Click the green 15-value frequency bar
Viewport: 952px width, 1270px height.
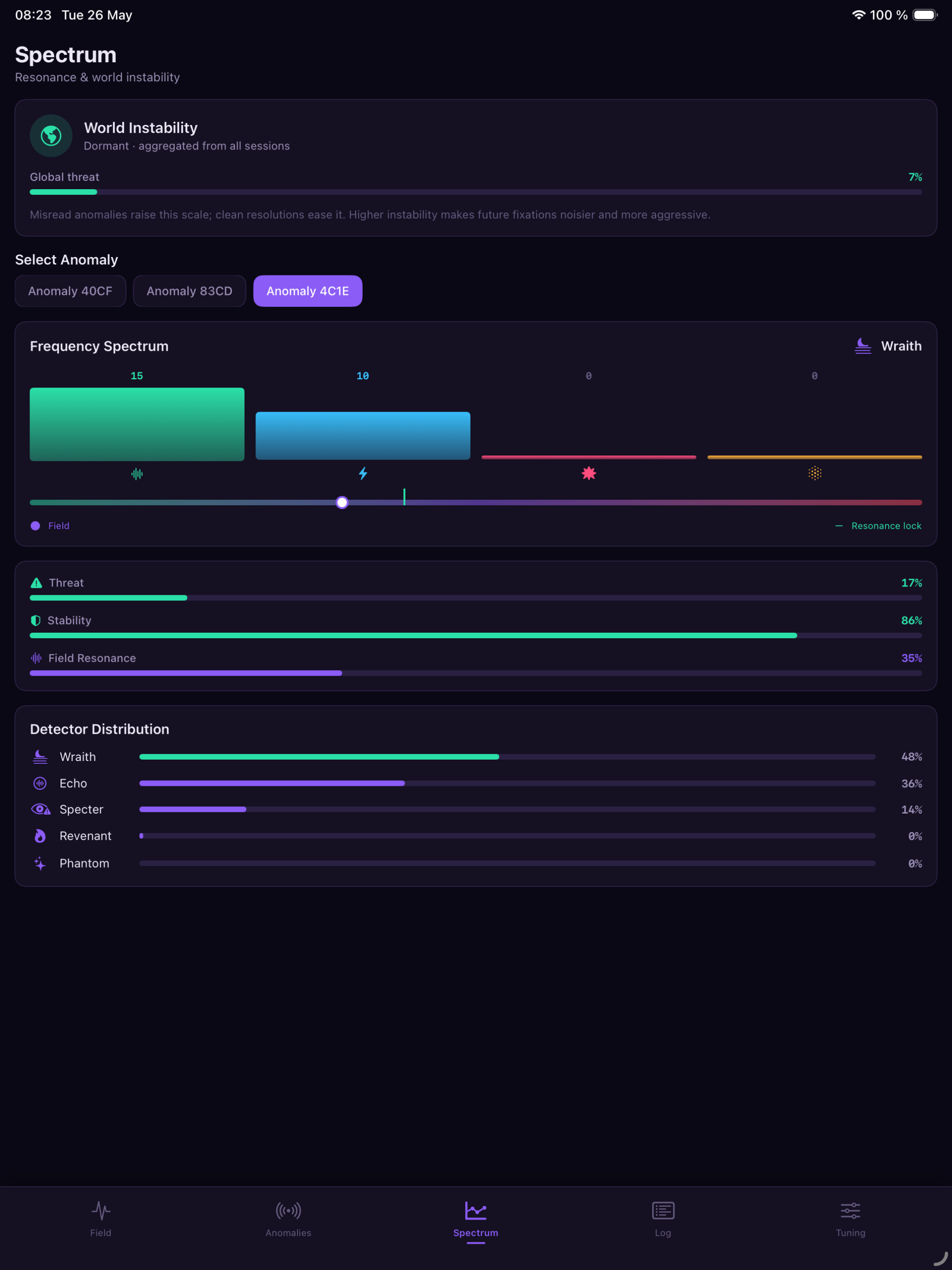click(137, 424)
